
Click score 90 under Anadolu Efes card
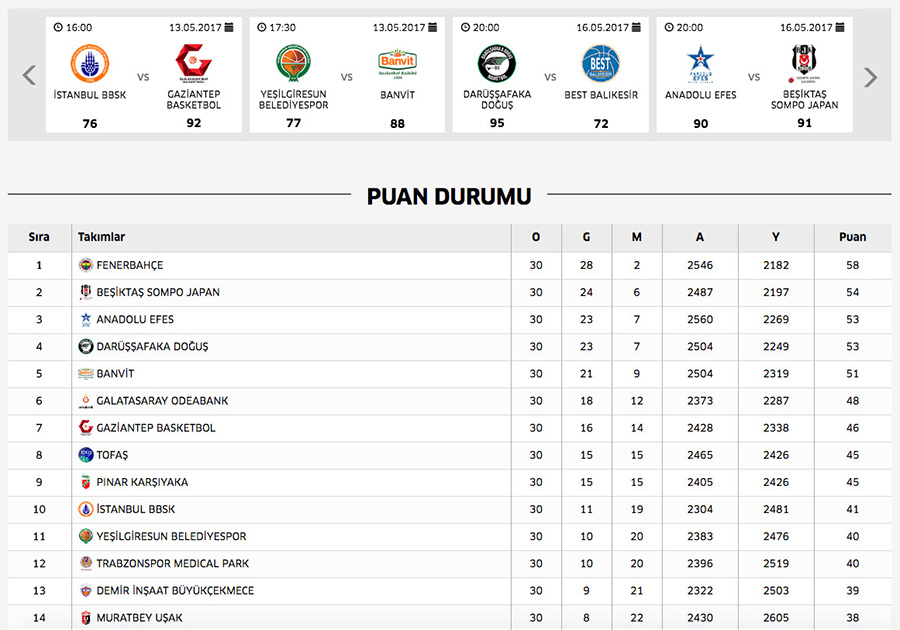pos(700,123)
